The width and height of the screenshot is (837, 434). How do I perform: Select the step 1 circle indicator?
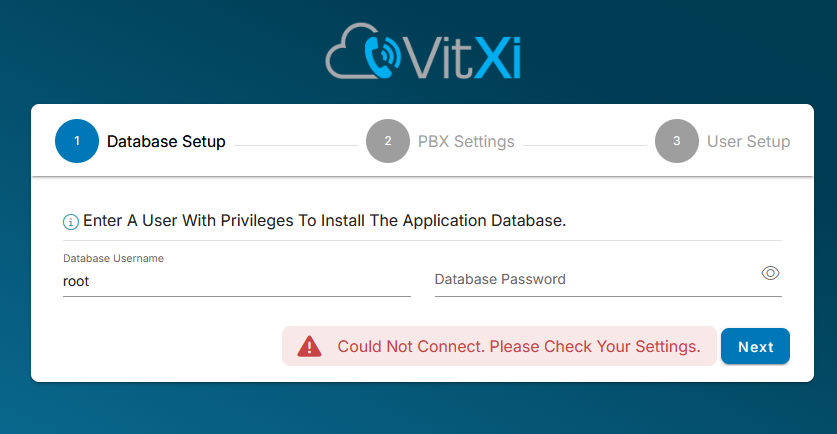(x=77, y=141)
